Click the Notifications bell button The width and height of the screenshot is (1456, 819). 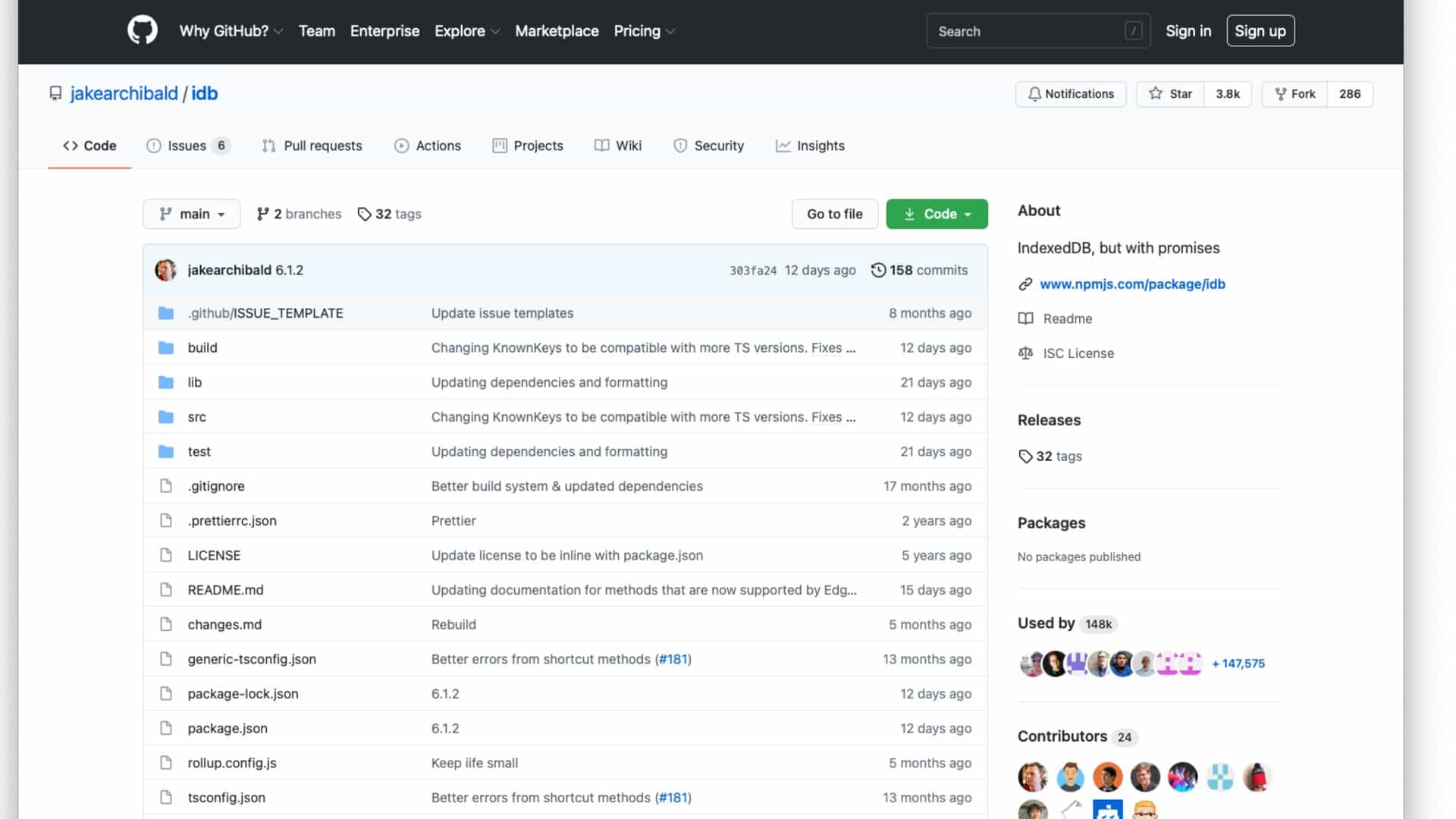click(1070, 94)
